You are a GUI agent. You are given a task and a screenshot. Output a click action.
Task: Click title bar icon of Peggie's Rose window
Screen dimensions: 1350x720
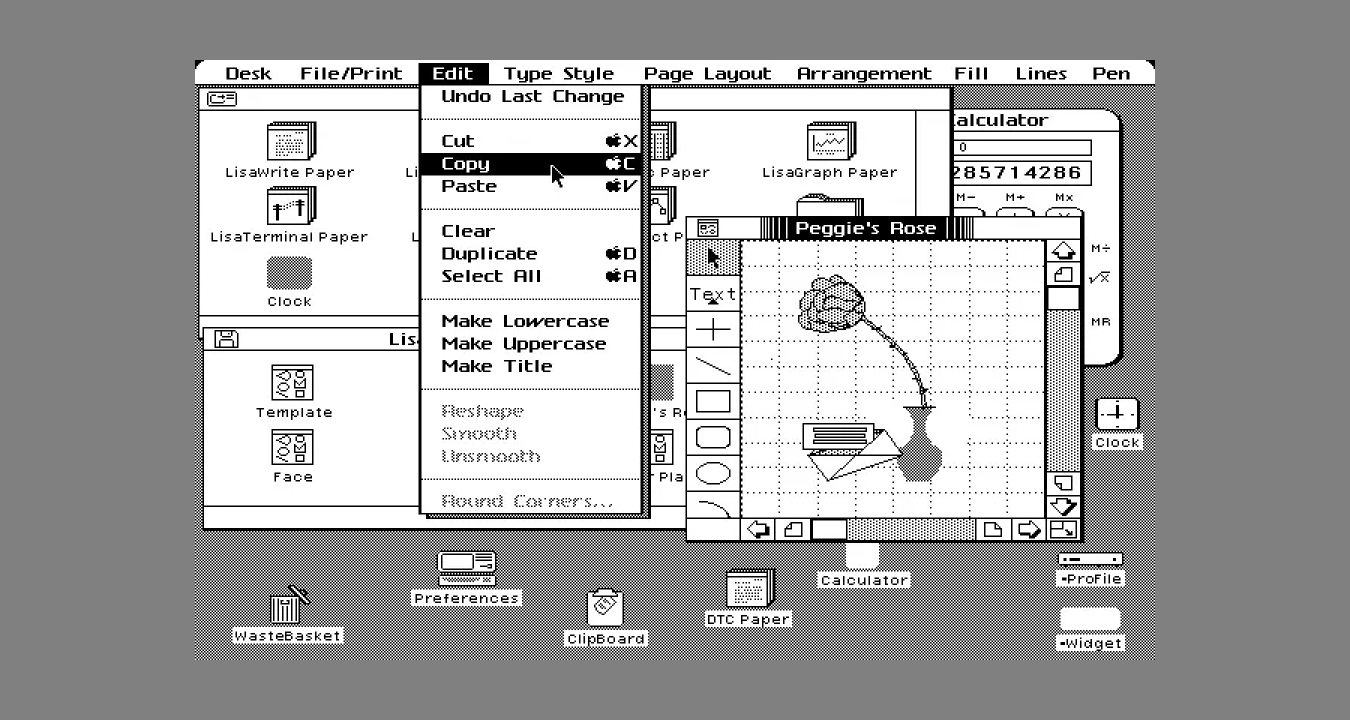coord(708,229)
